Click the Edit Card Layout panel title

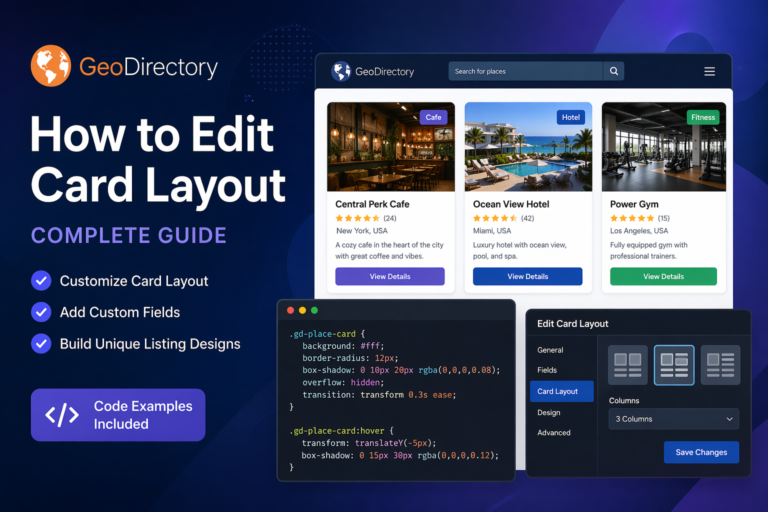pos(573,324)
